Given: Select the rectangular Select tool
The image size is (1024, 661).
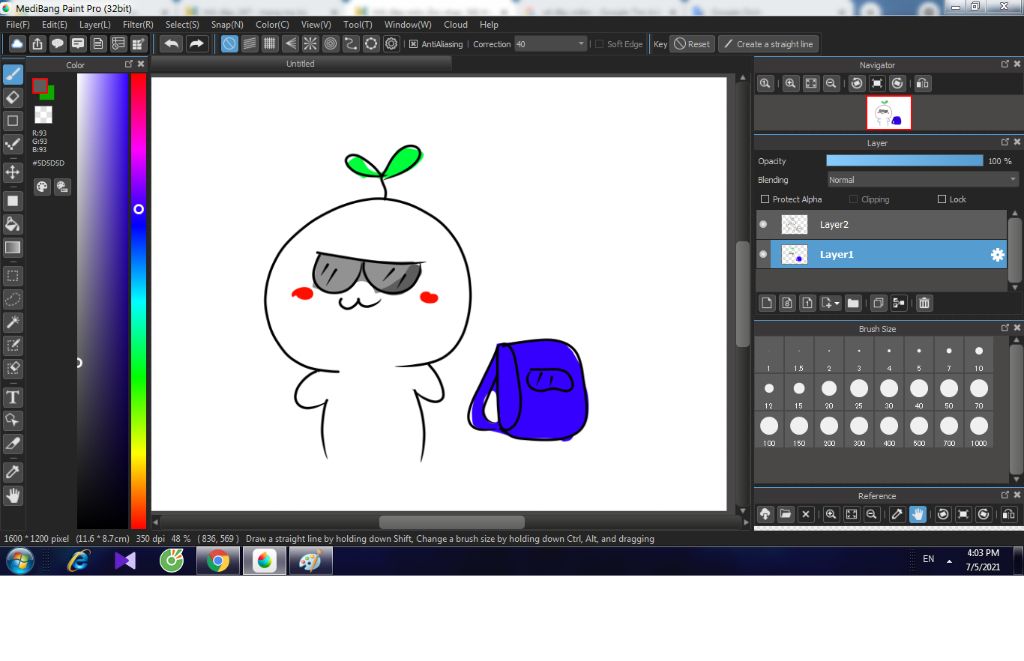Looking at the screenshot, I should coord(12,276).
